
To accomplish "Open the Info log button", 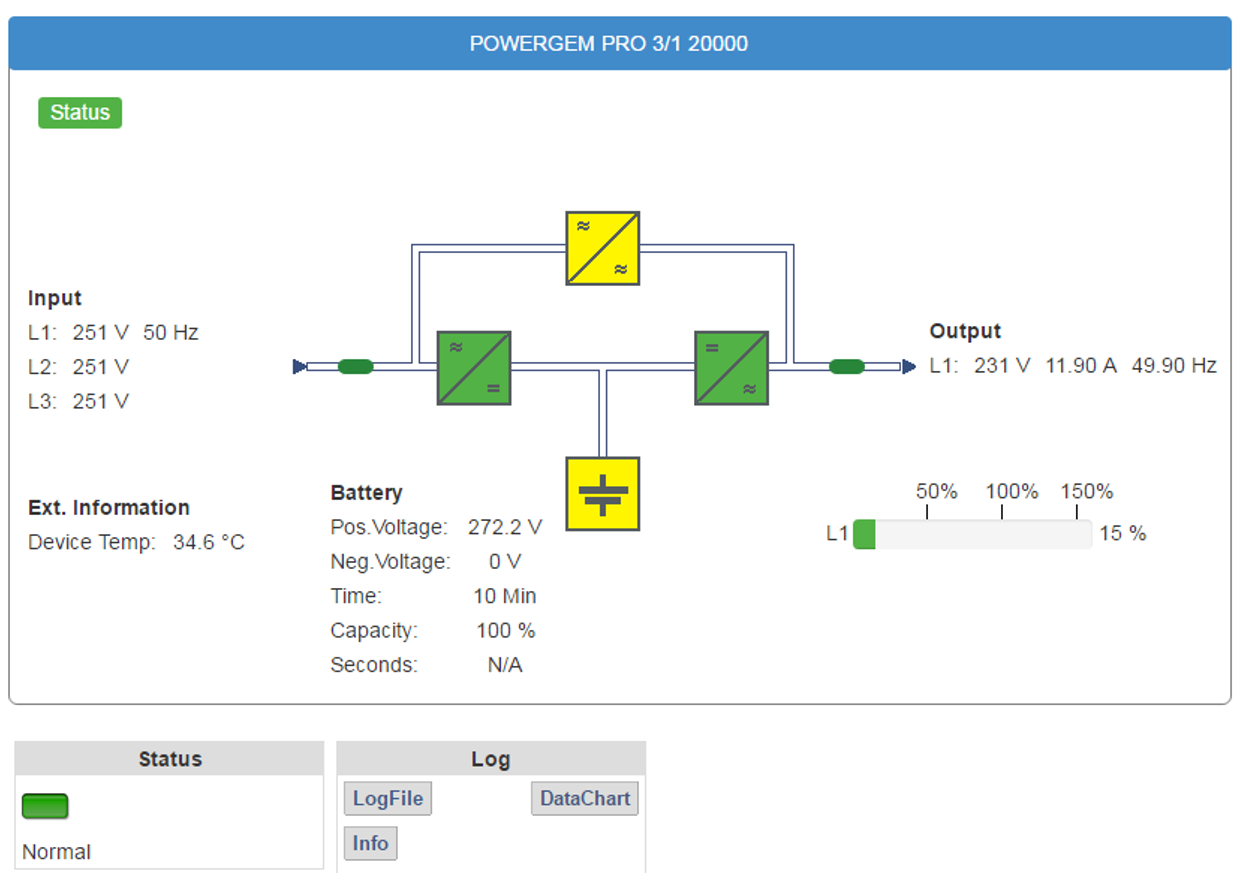I will tap(370, 844).
